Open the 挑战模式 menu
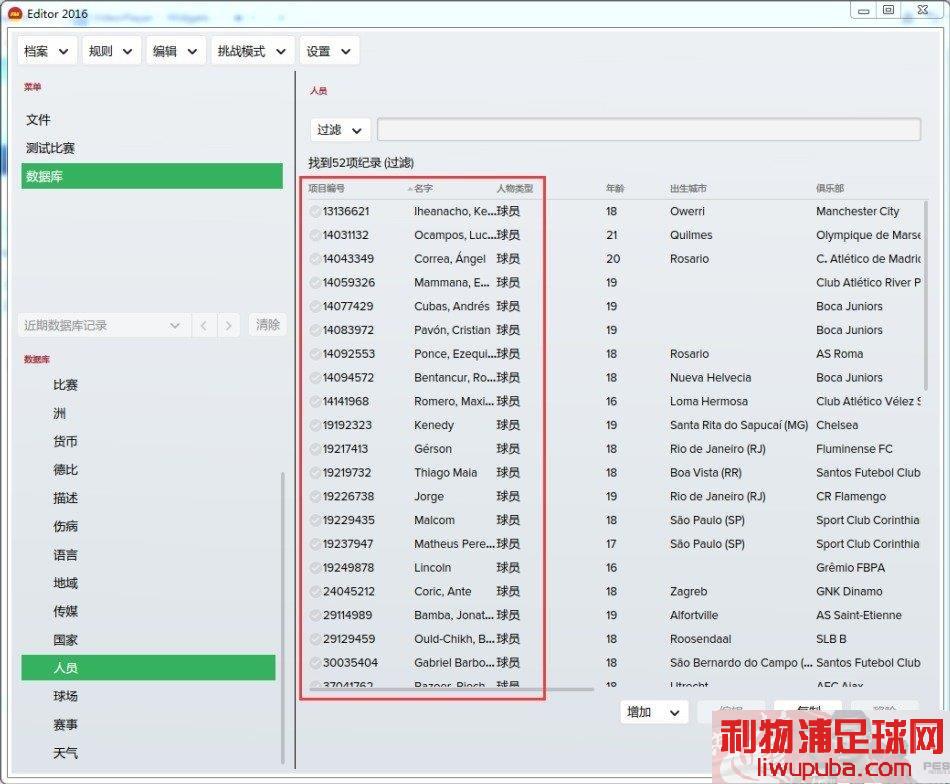The height and width of the screenshot is (784, 950). pyautogui.click(x=253, y=51)
